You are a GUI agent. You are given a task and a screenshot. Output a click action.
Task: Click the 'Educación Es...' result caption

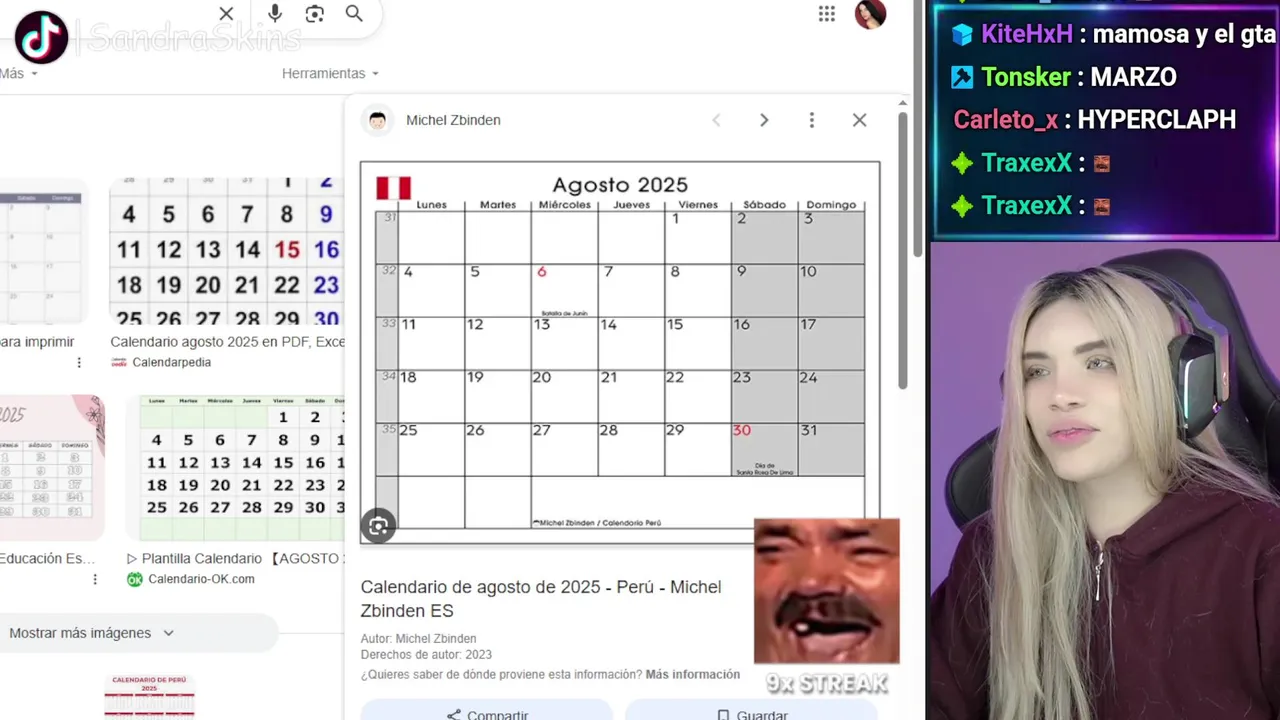click(x=47, y=559)
